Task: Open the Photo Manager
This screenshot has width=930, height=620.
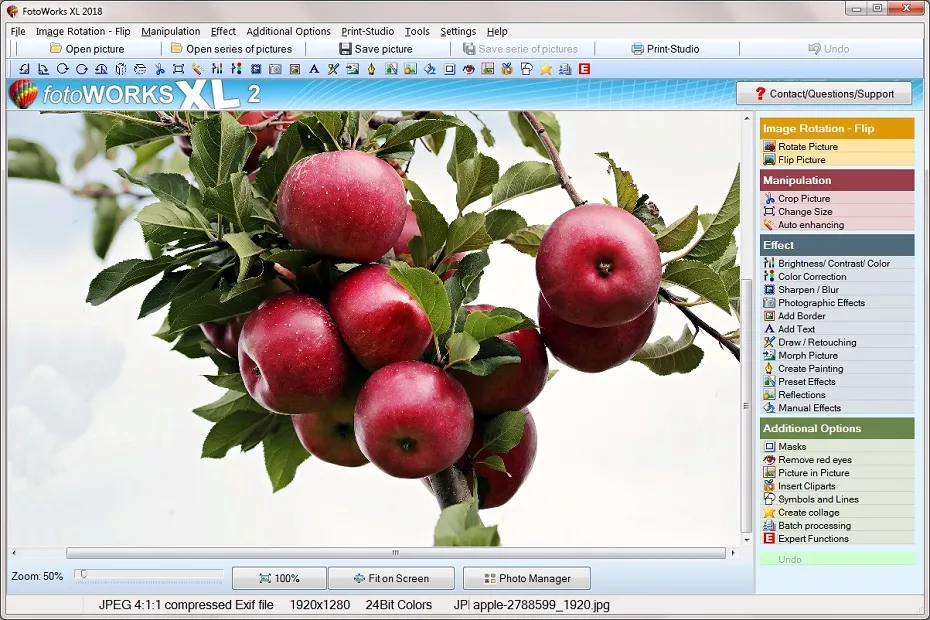Action: (x=527, y=578)
